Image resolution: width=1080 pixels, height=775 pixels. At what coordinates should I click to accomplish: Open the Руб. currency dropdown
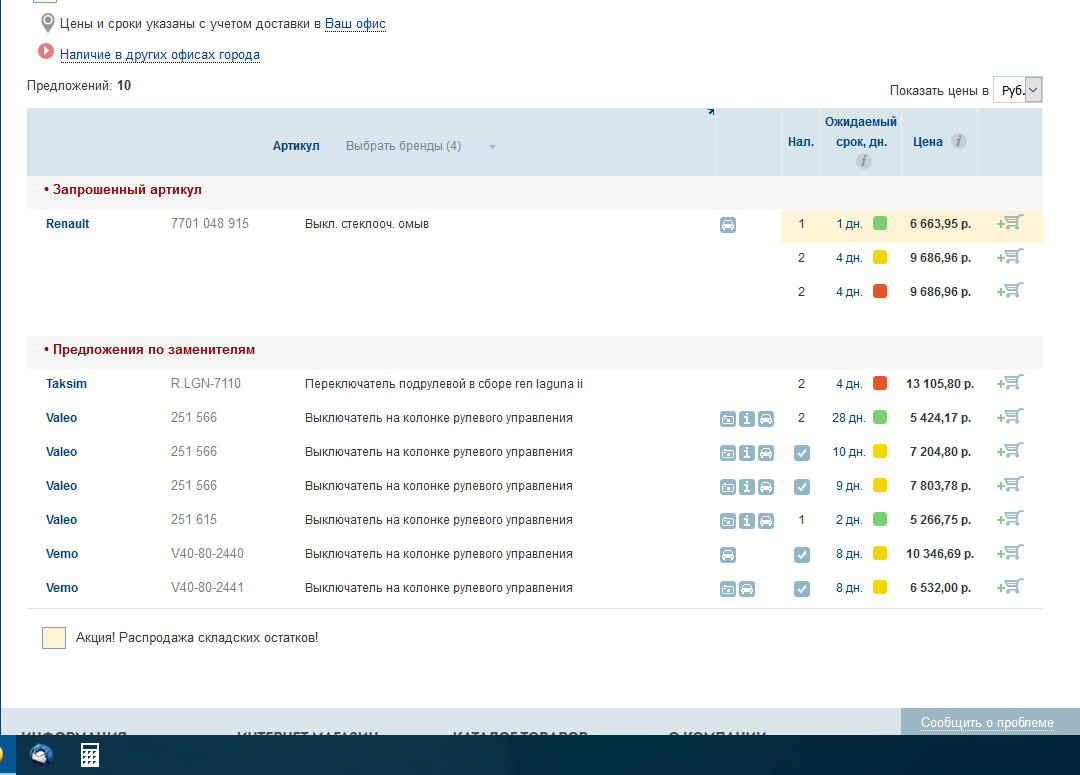[x=1017, y=90]
